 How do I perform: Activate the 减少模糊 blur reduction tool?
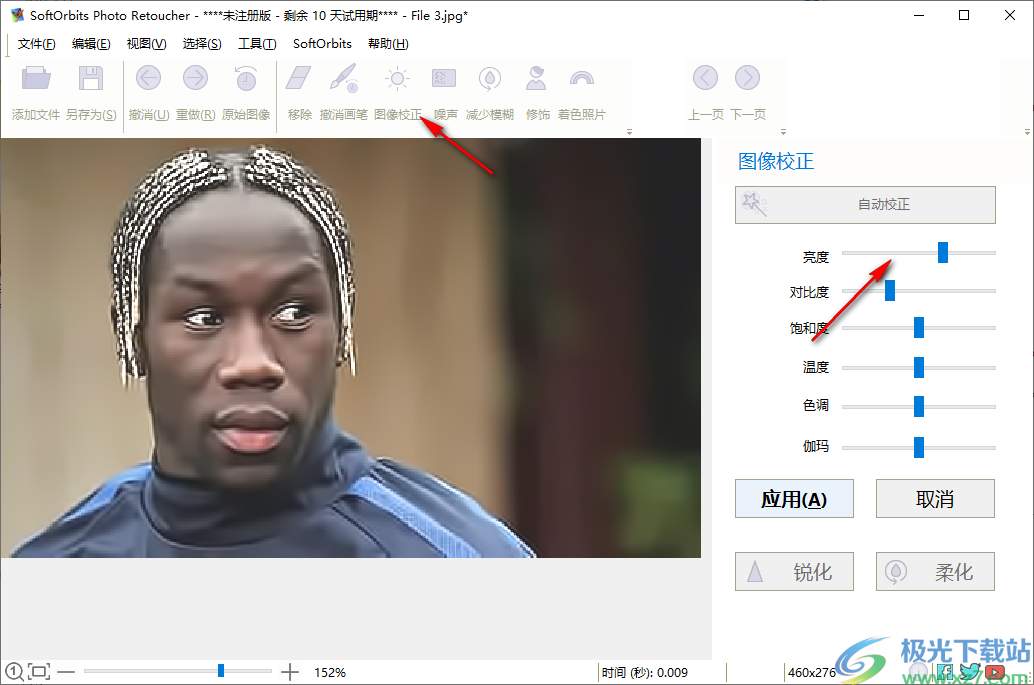(489, 90)
